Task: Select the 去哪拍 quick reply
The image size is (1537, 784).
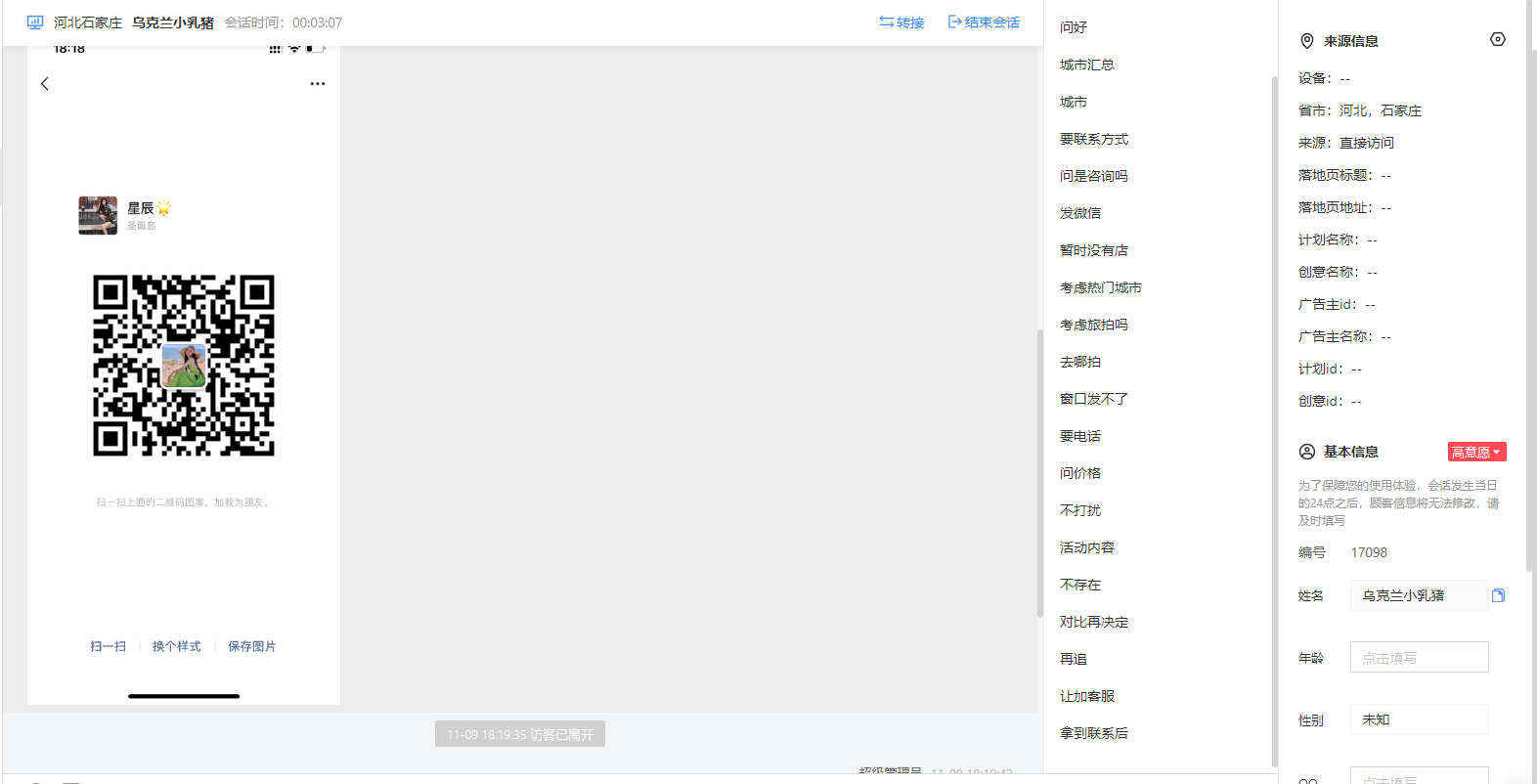Action: pos(1080,362)
